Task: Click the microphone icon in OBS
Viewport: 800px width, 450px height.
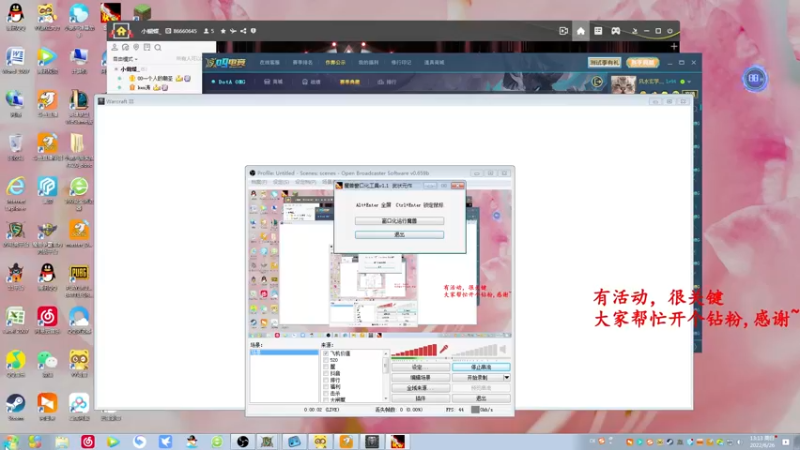Action: [x=444, y=349]
